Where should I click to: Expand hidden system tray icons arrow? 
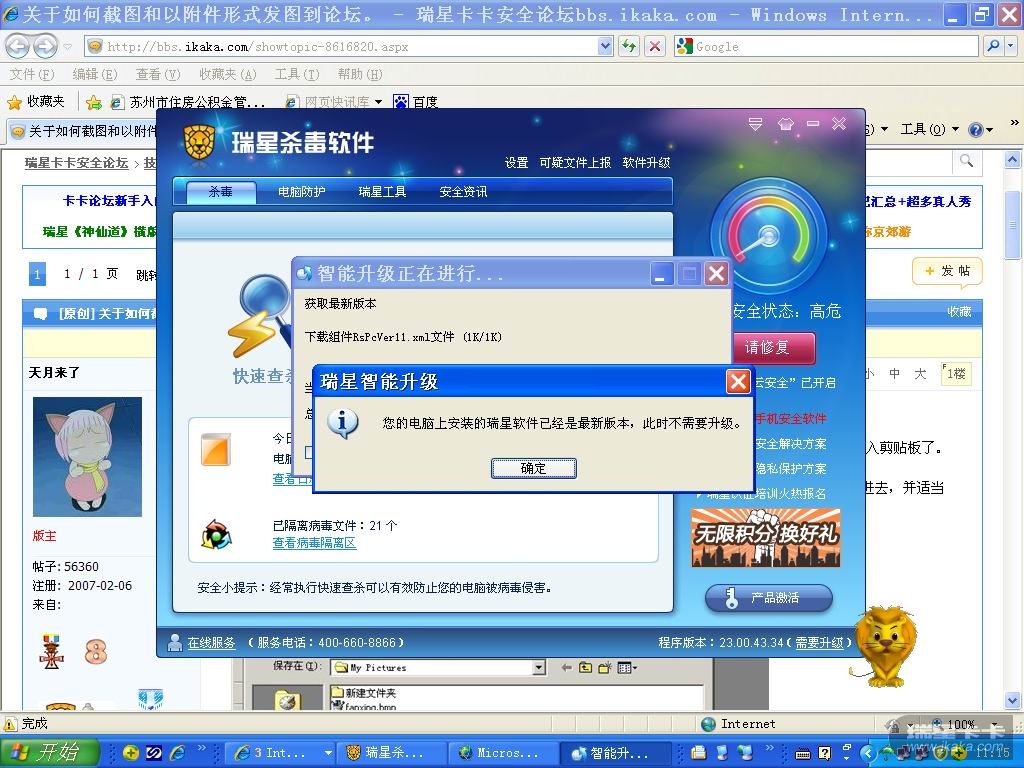click(x=867, y=753)
